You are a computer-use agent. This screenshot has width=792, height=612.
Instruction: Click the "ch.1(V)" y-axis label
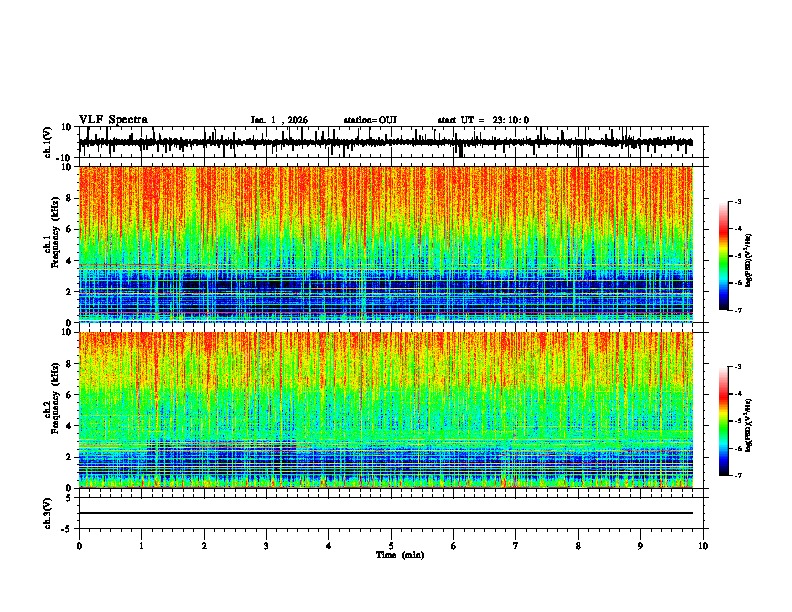click(x=47, y=142)
